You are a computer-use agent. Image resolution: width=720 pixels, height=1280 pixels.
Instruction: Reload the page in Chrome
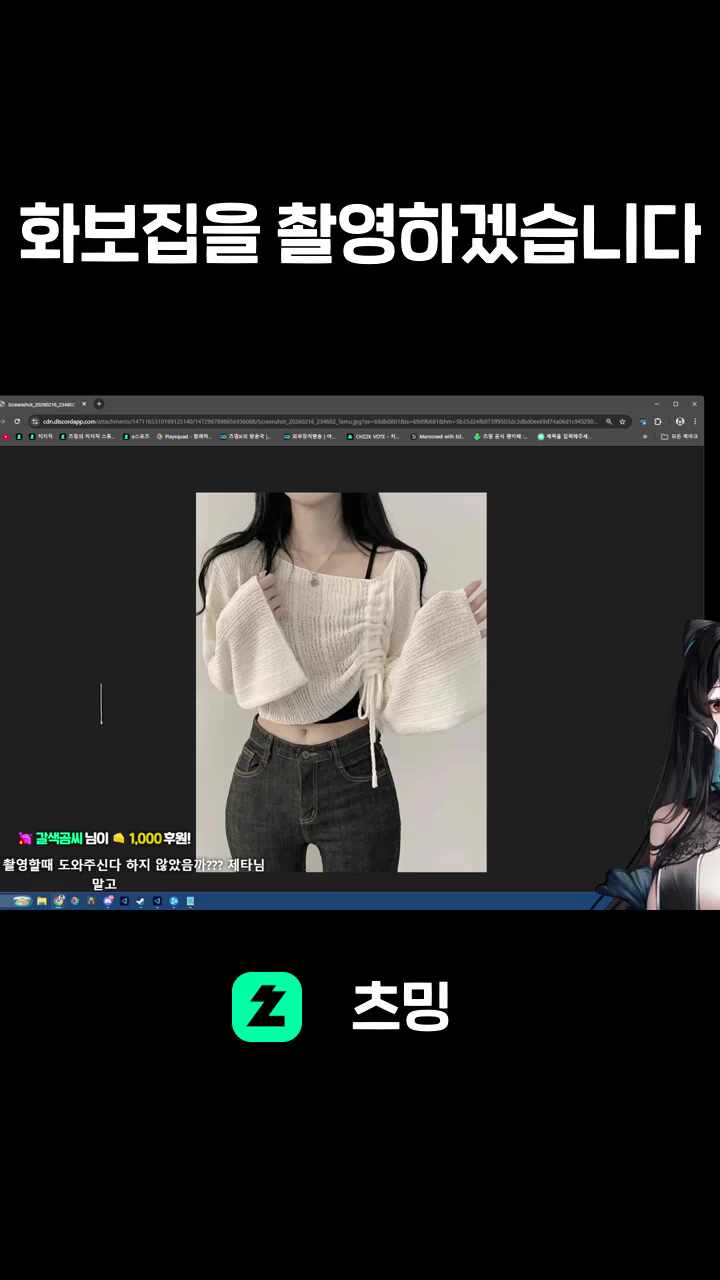[x=17, y=421]
